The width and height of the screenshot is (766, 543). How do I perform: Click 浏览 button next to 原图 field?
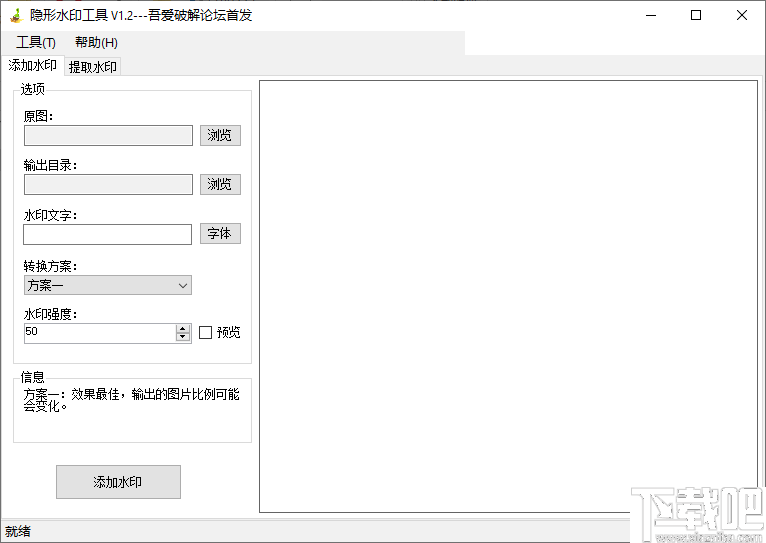pos(220,135)
